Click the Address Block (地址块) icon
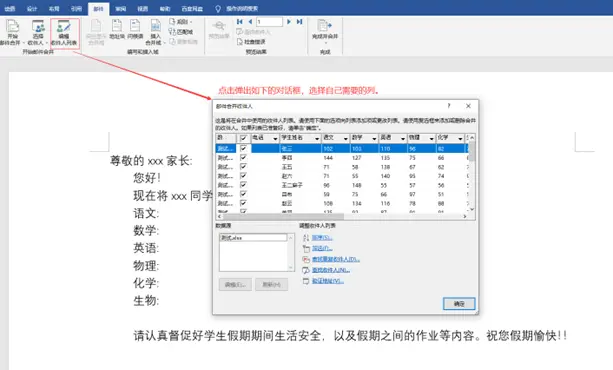The width and height of the screenshot is (613, 370). (x=117, y=26)
